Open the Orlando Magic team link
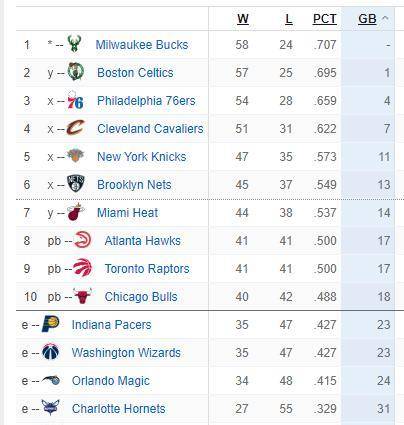 (x=111, y=381)
